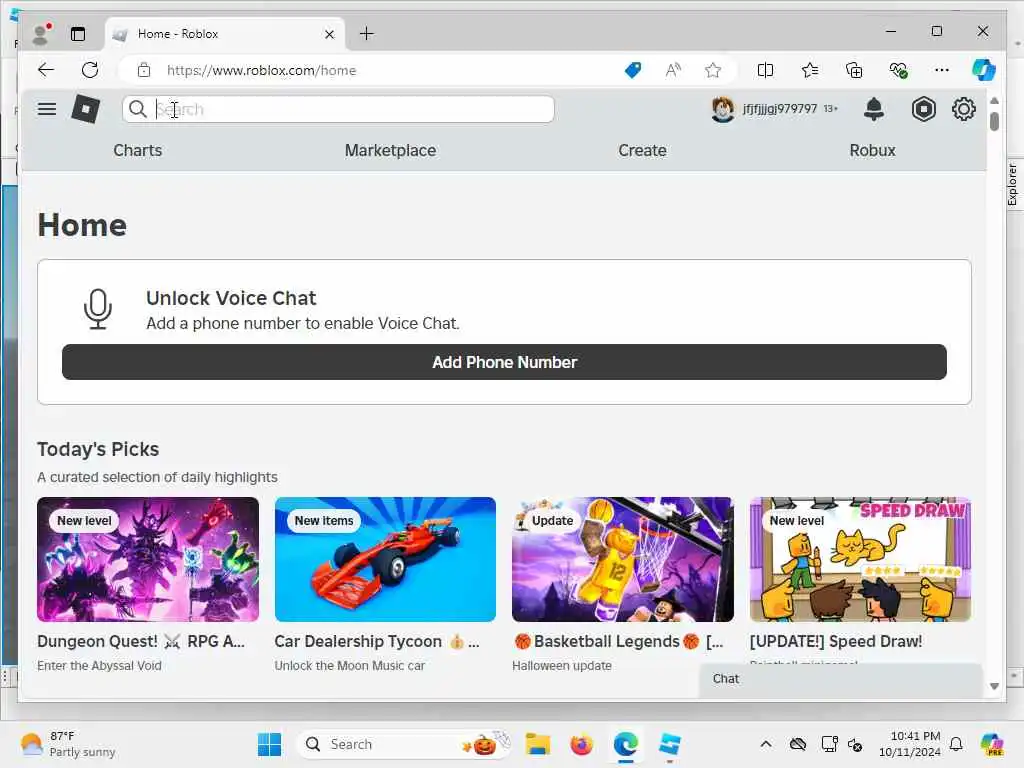Click the search magnifier icon in Roblox
This screenshot has height=768, width=1024.
click(x=137, y=109)
